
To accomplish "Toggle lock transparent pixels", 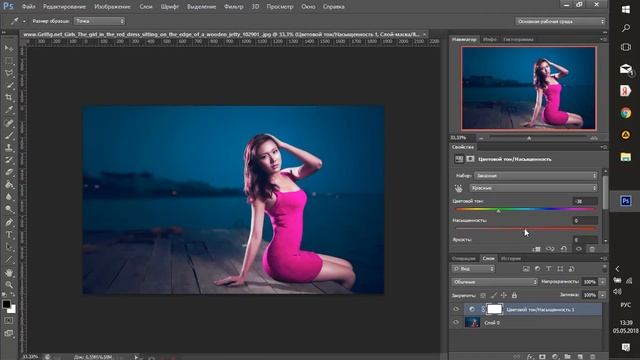I will coord(483,295).
